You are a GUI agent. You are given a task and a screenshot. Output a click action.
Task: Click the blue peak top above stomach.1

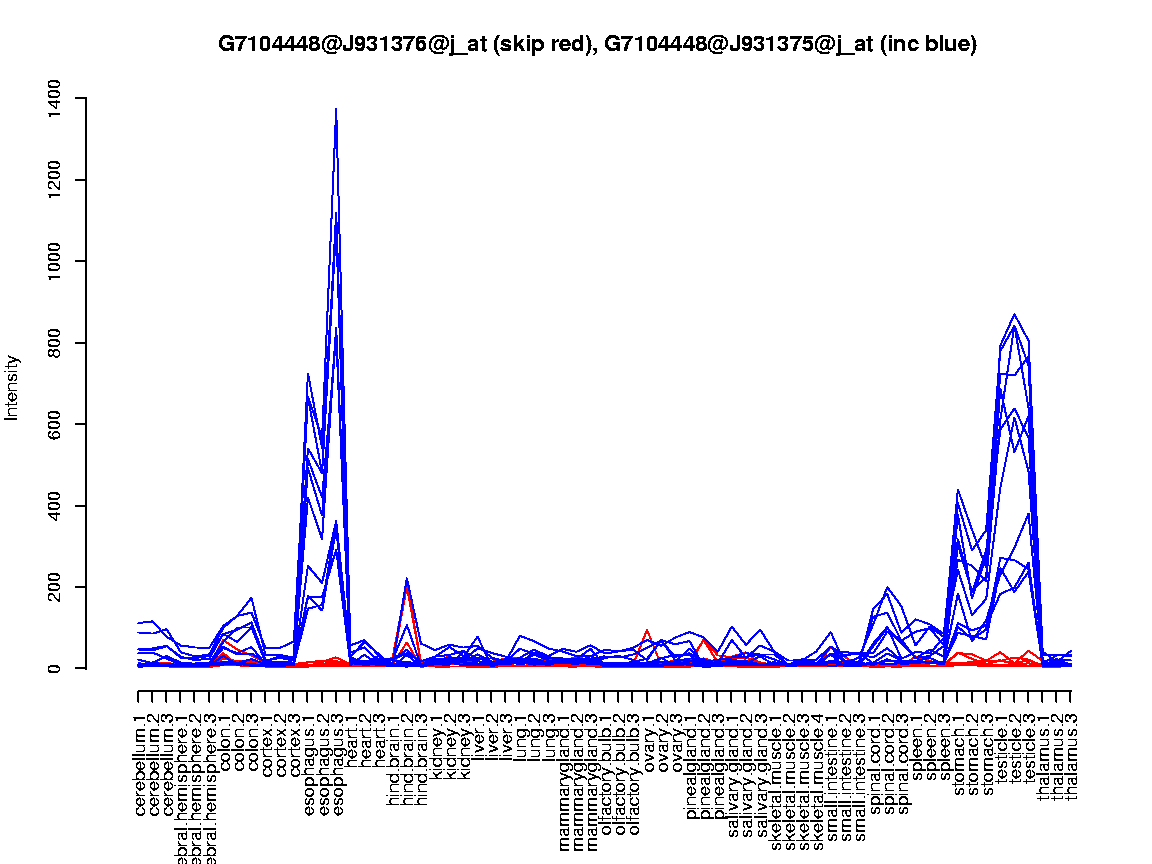(958, 491)
